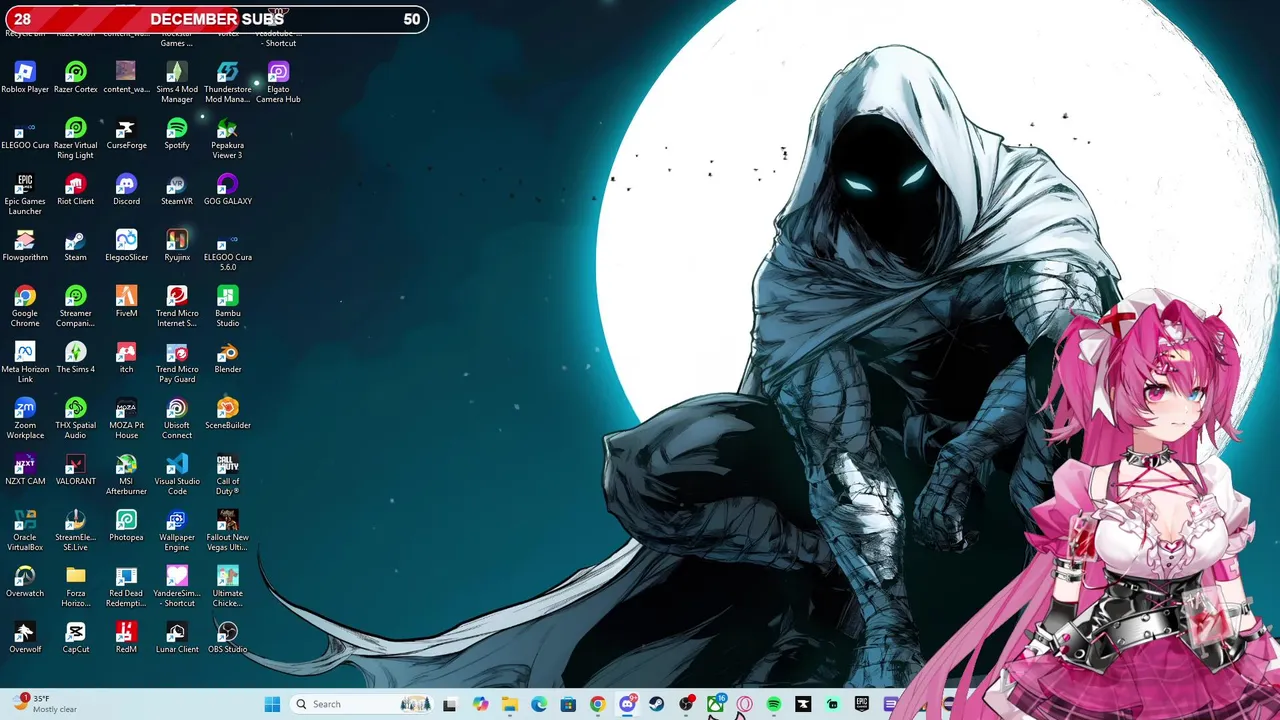Open the Red Dead Redemption icon
Image resolution: width=1280 pixels, height=720 pixels.
click(x=126, y=587)
